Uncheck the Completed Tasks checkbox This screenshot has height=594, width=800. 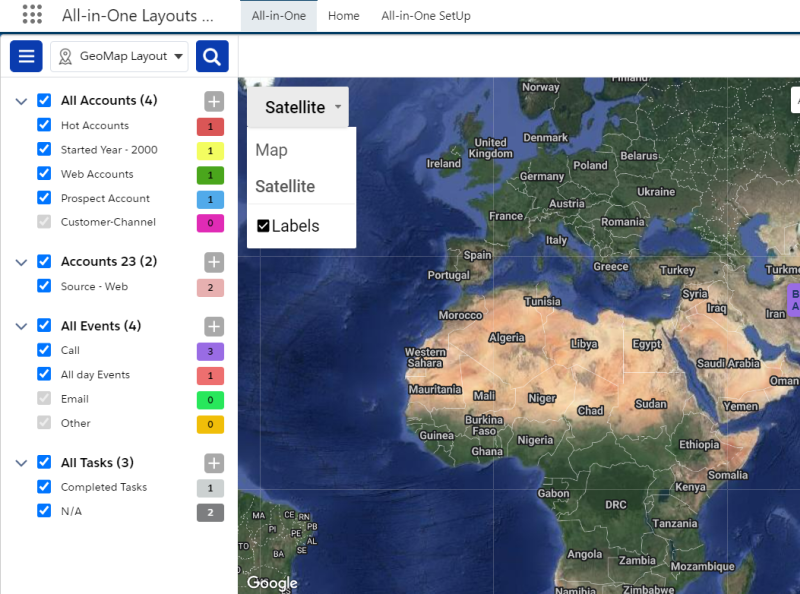coord(44,487)
